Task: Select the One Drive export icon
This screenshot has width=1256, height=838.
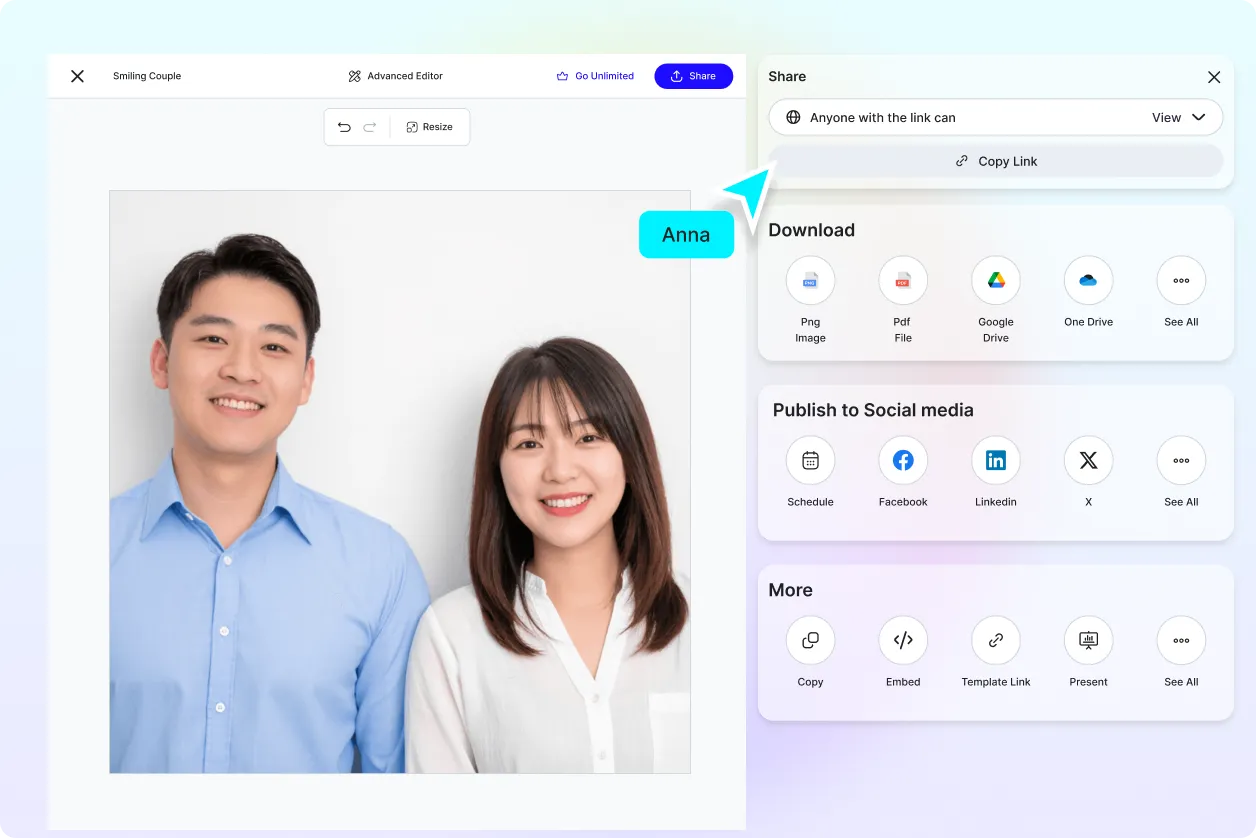Action: pyautogui.click(x=1088, y=281)
